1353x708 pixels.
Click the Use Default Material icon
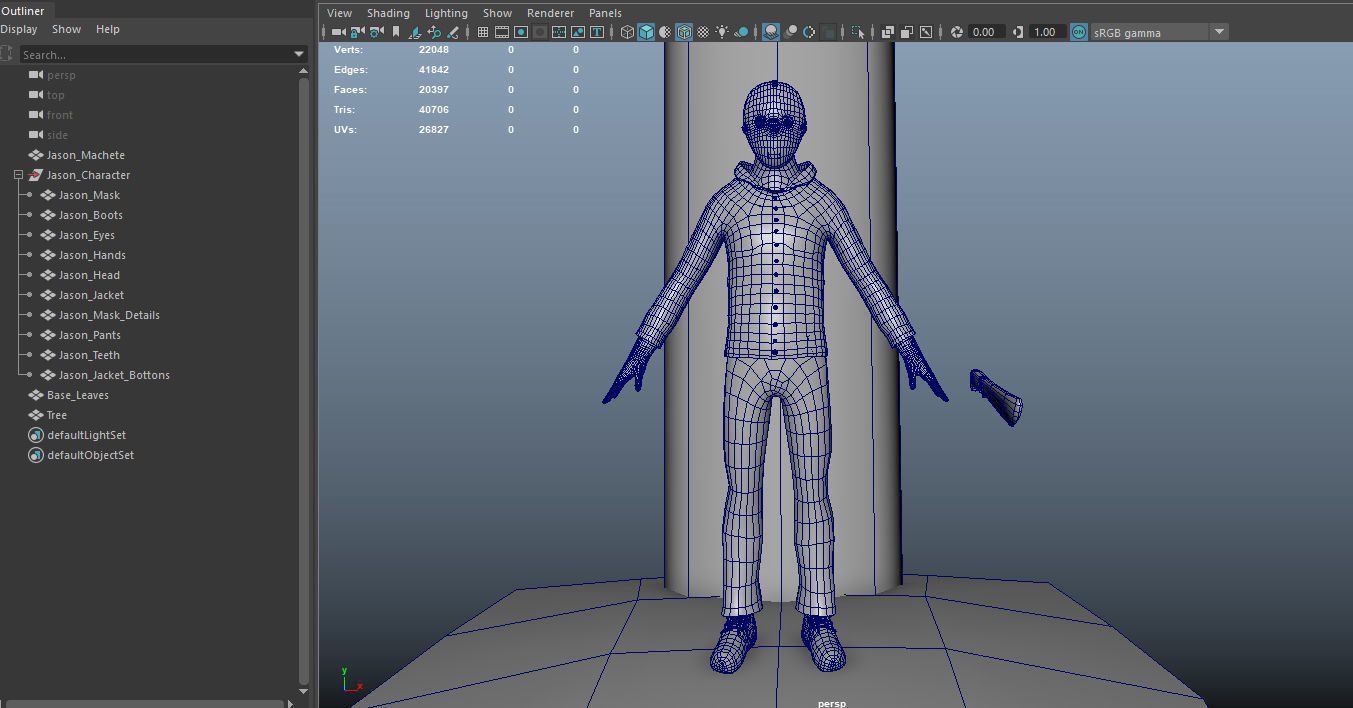tap(665, 32)
